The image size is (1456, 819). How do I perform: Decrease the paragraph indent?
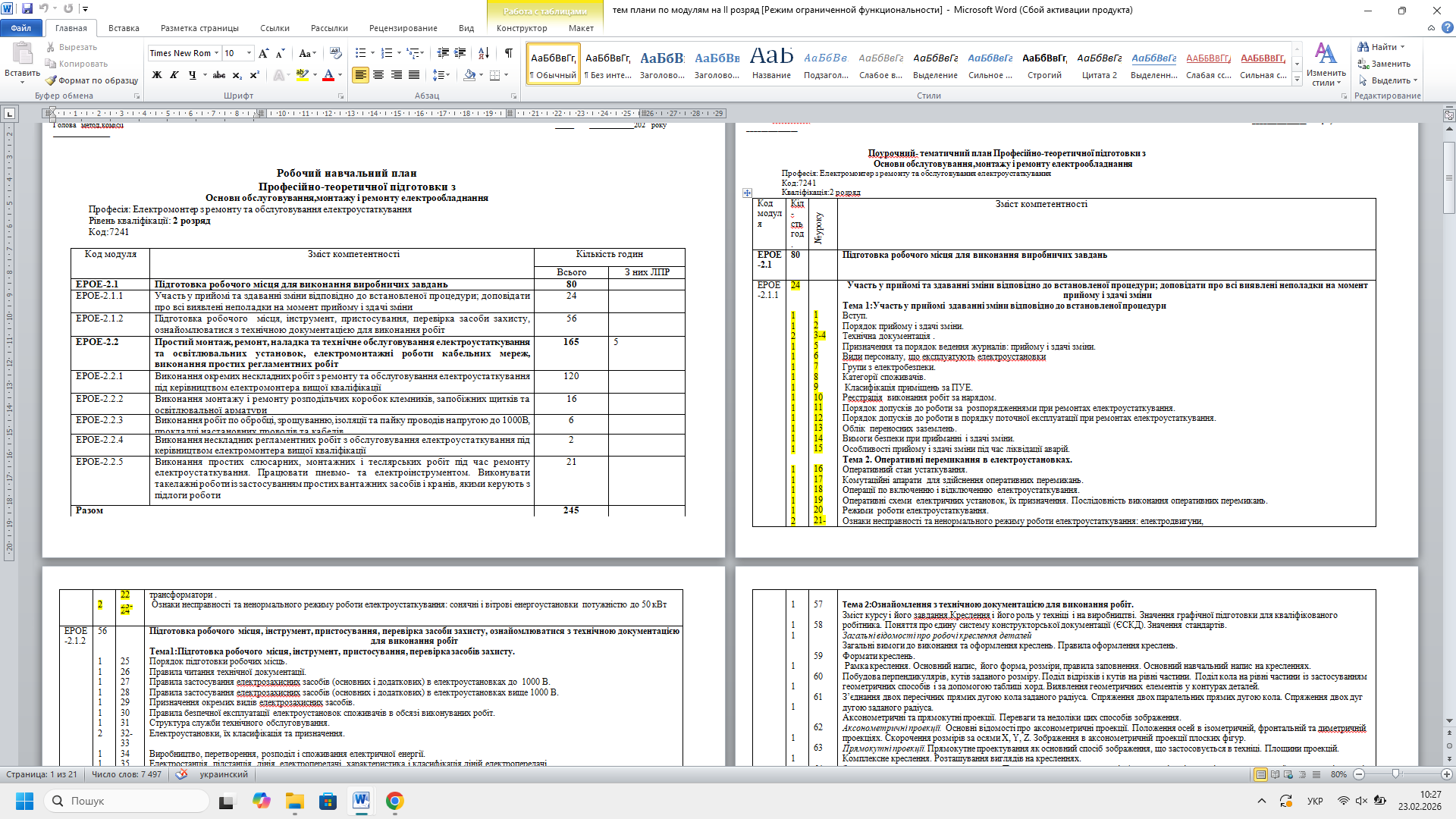(x=443, y=53)
